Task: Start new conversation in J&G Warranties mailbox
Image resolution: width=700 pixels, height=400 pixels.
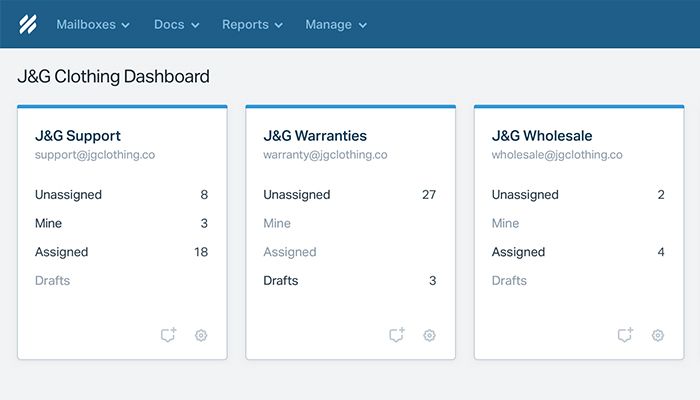Action: [x=397, y=336]
